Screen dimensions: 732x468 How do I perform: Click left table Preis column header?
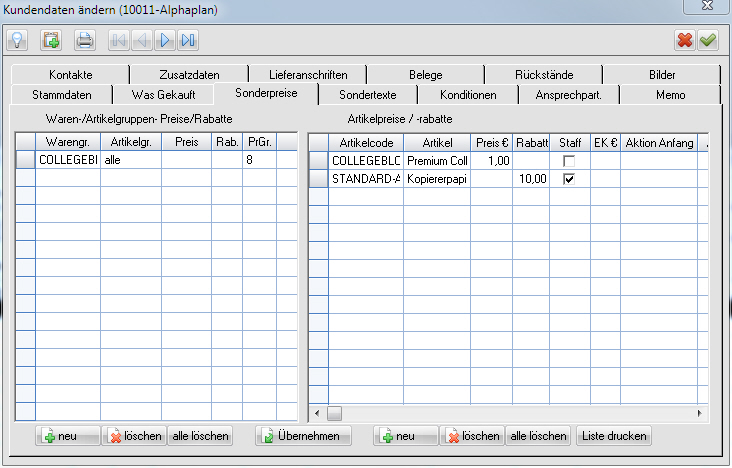187,142
